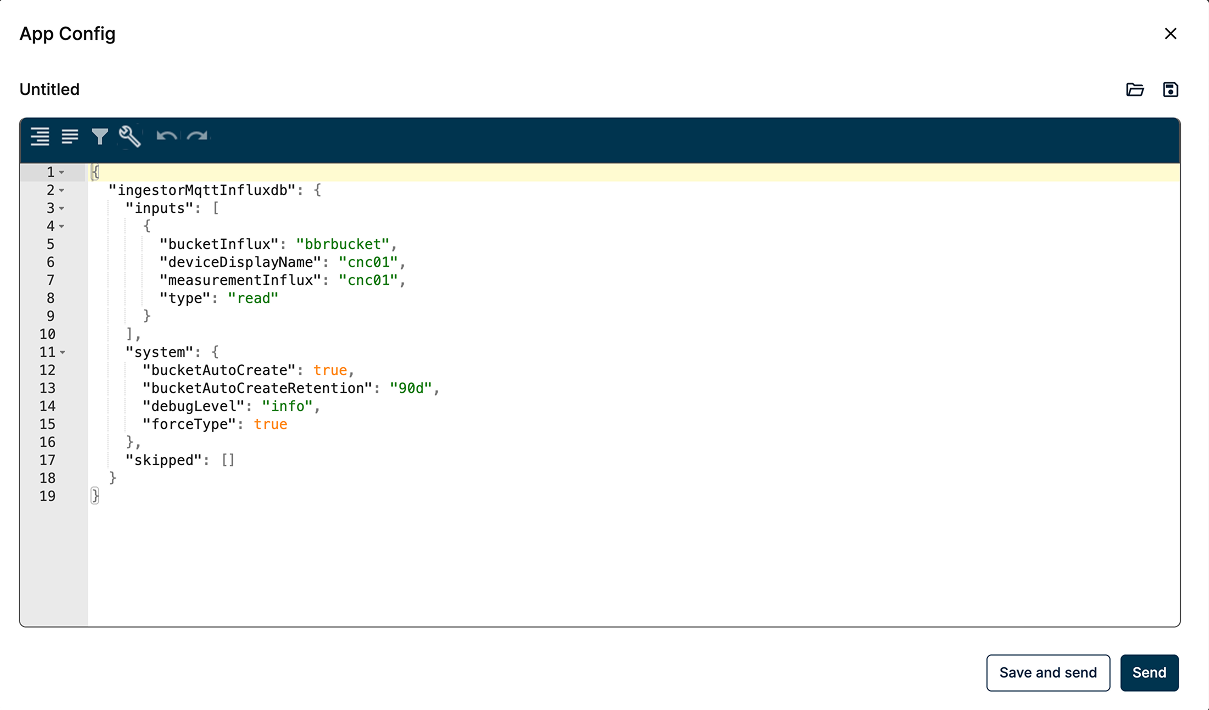Click the Send button

coord(1149,673)
